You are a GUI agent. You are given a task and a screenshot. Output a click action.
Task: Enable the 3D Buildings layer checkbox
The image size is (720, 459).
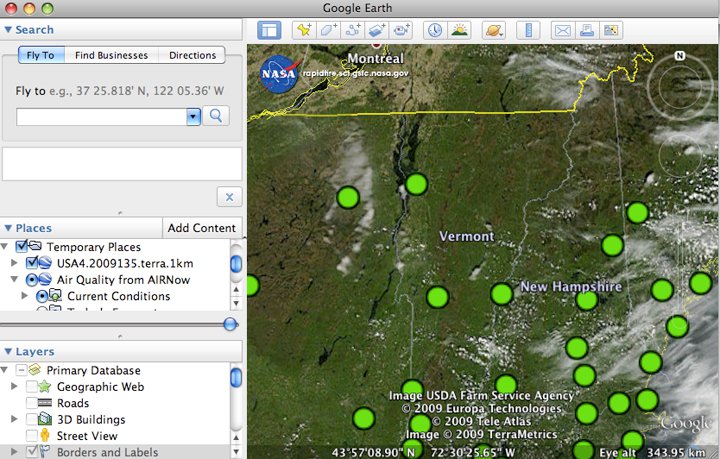pos(32,419)
